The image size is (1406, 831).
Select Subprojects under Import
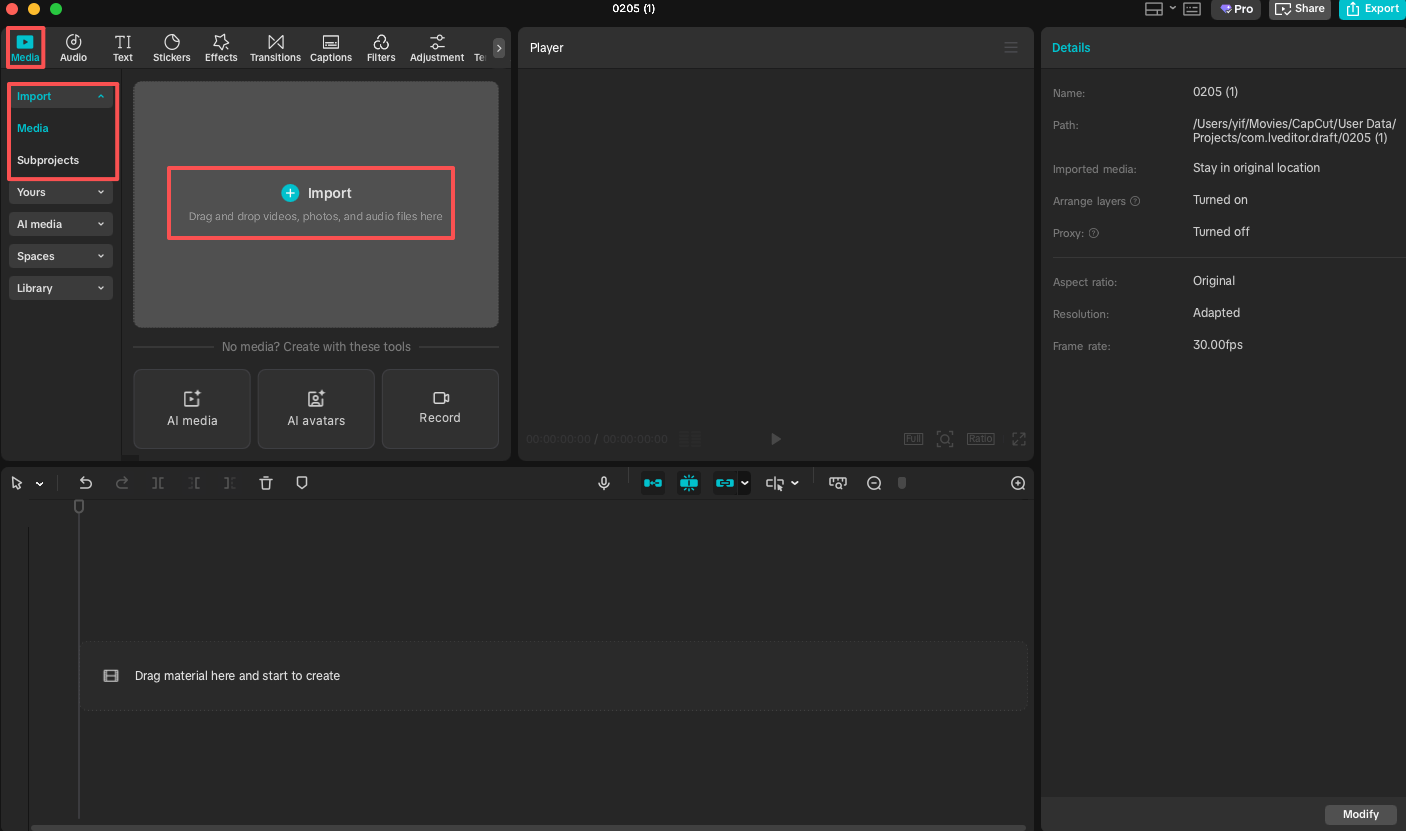click(x=48, y=160)
